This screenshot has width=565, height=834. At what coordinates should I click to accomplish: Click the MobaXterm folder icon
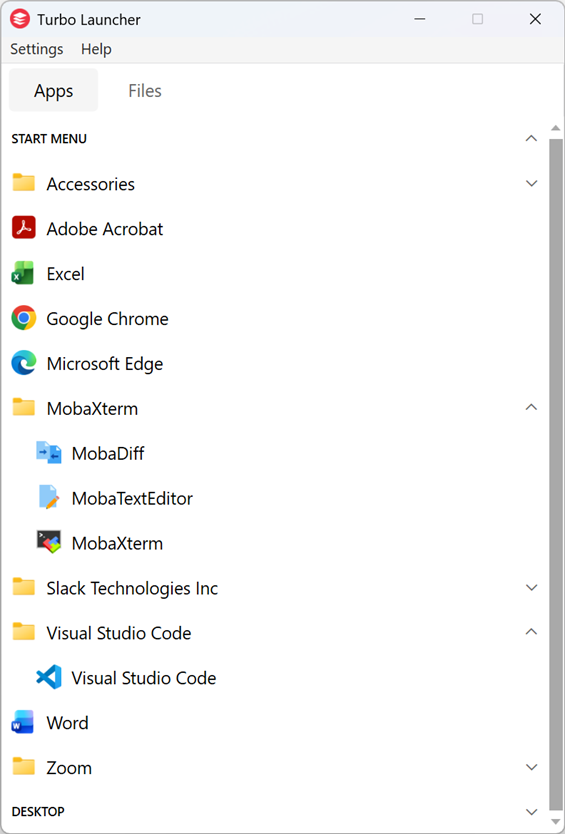[x=23, y=407]
